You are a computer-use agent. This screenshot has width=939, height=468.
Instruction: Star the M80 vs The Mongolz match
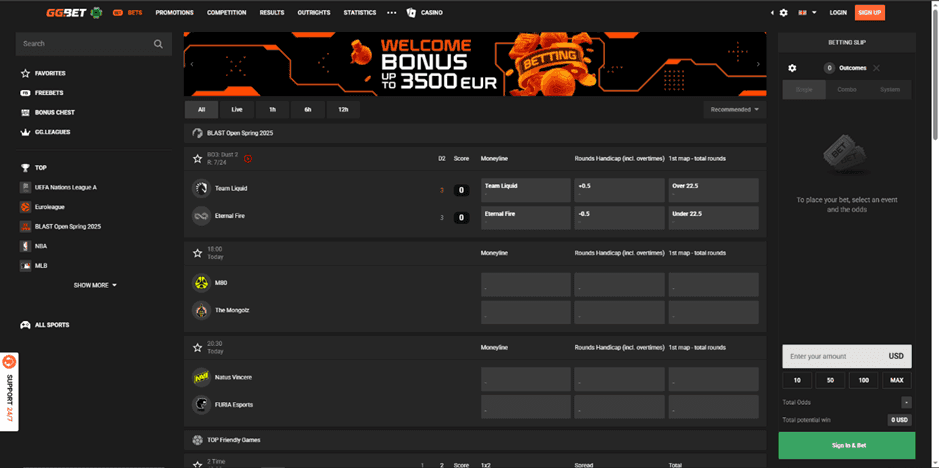tap(198, 253)
